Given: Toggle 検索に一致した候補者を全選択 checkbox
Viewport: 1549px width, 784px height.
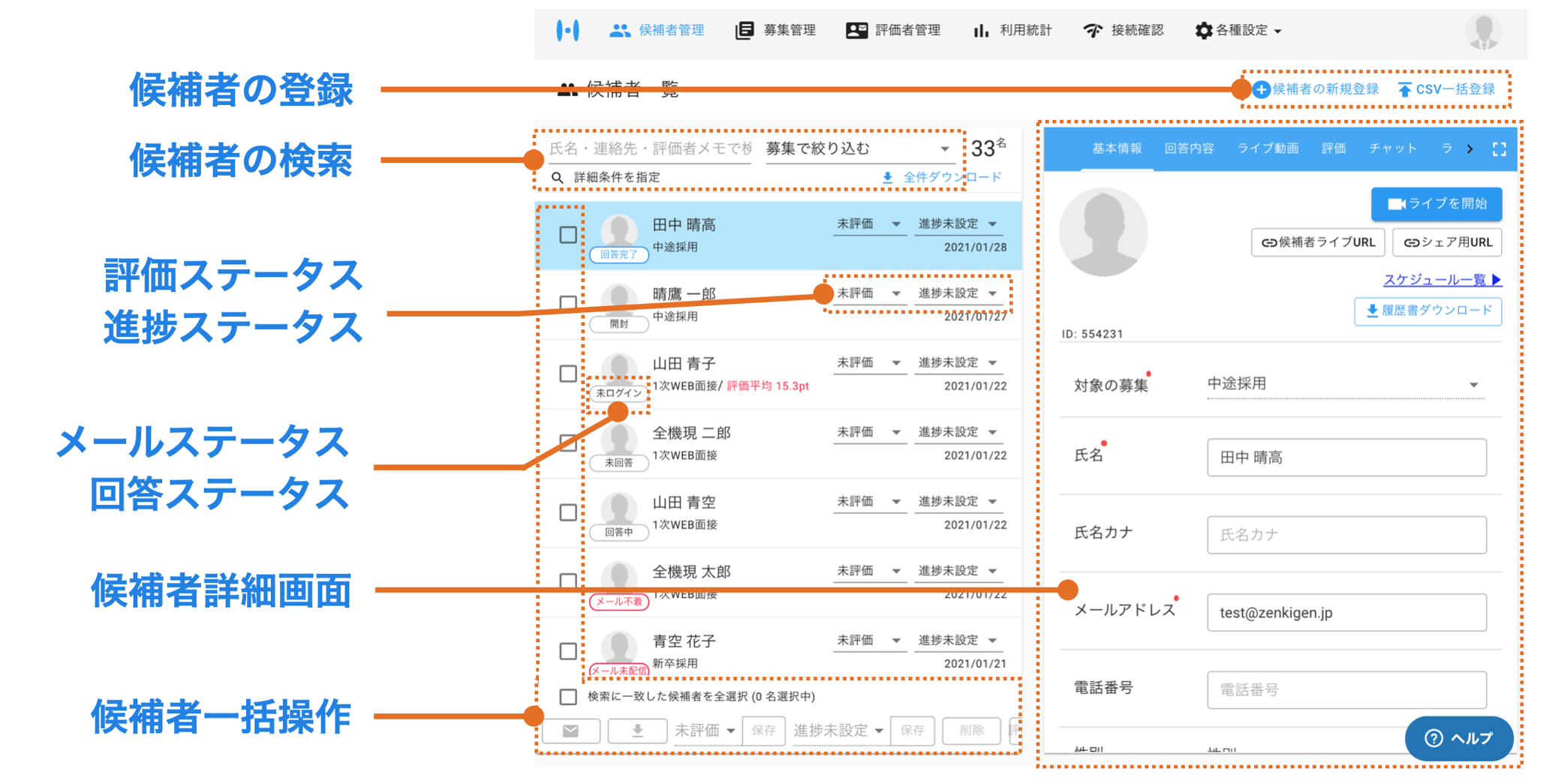Looking at the screenshot, I should (x=568, y=697).
